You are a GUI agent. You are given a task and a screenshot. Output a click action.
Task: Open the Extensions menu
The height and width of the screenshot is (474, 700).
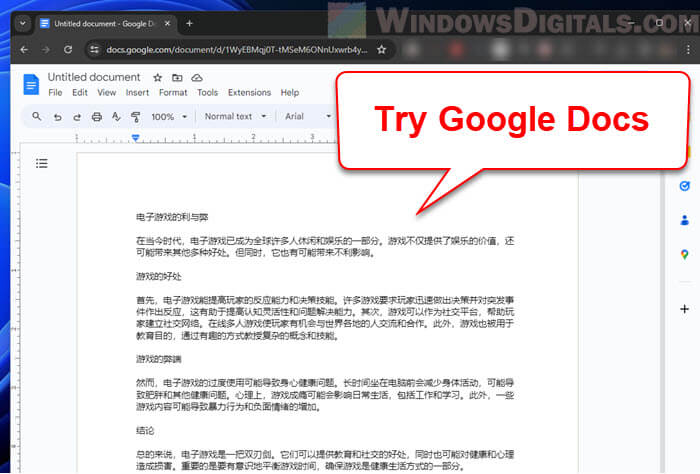[x=250, y=93]
